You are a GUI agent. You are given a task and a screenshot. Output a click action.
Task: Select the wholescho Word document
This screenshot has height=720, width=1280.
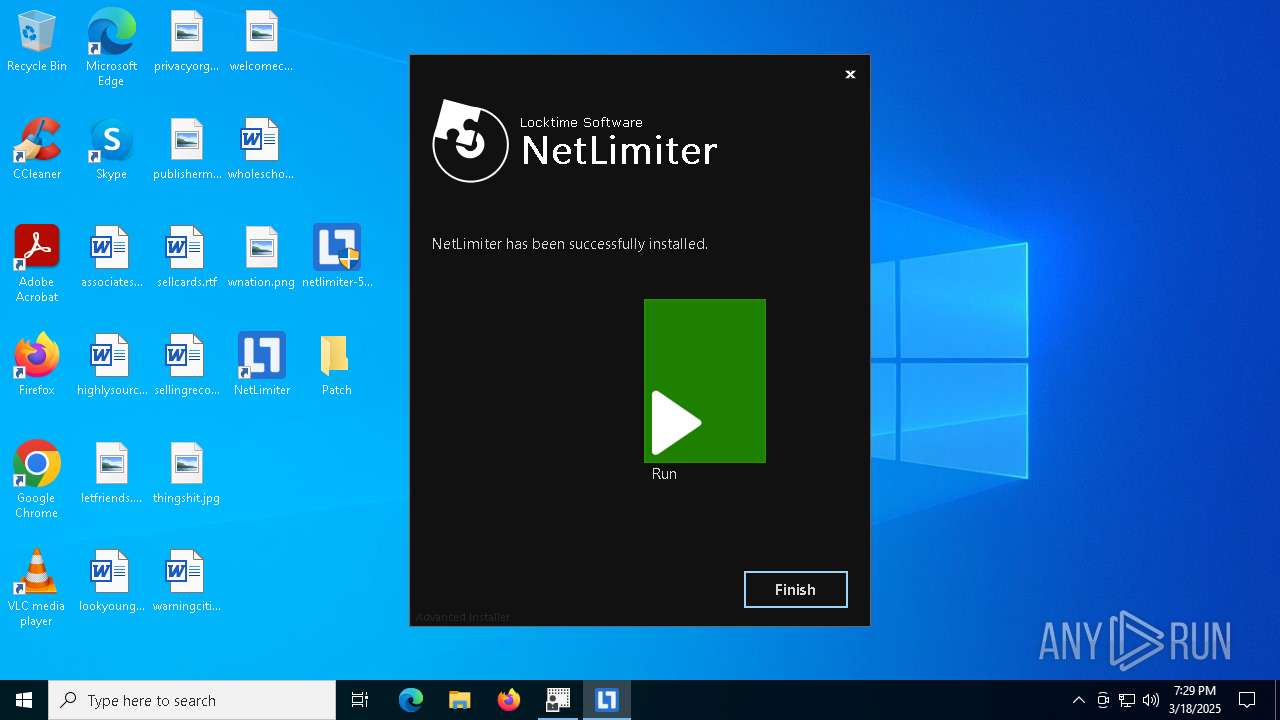[261, 150]
